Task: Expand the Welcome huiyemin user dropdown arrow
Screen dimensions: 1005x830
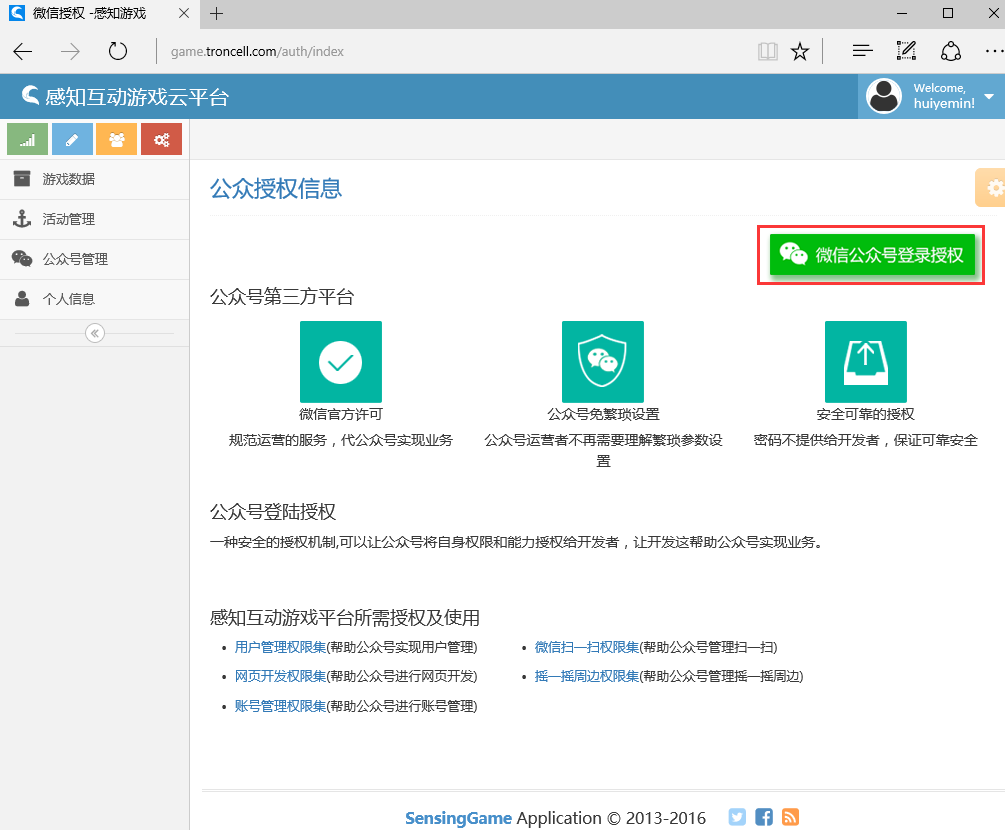Action: pyautogui.click(x=989, y=97)
